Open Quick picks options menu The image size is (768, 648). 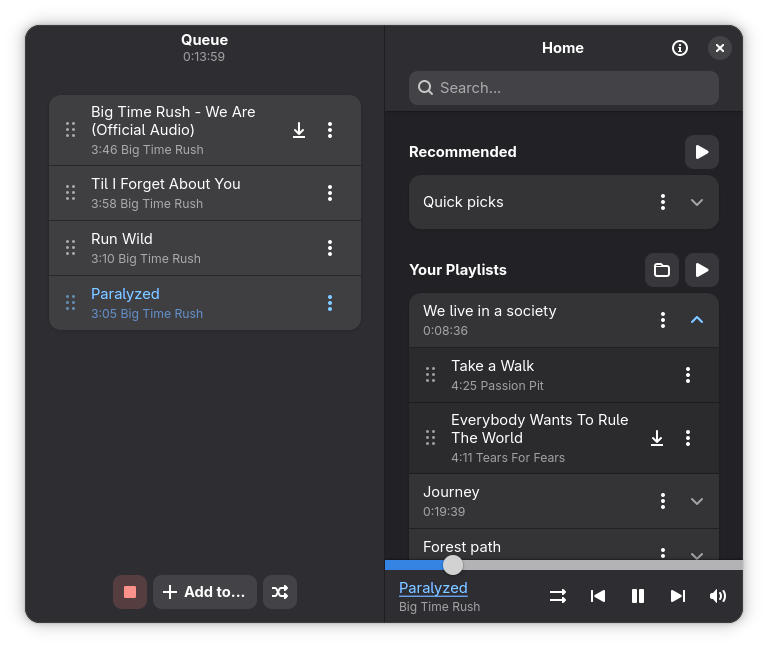coord(663,202)
